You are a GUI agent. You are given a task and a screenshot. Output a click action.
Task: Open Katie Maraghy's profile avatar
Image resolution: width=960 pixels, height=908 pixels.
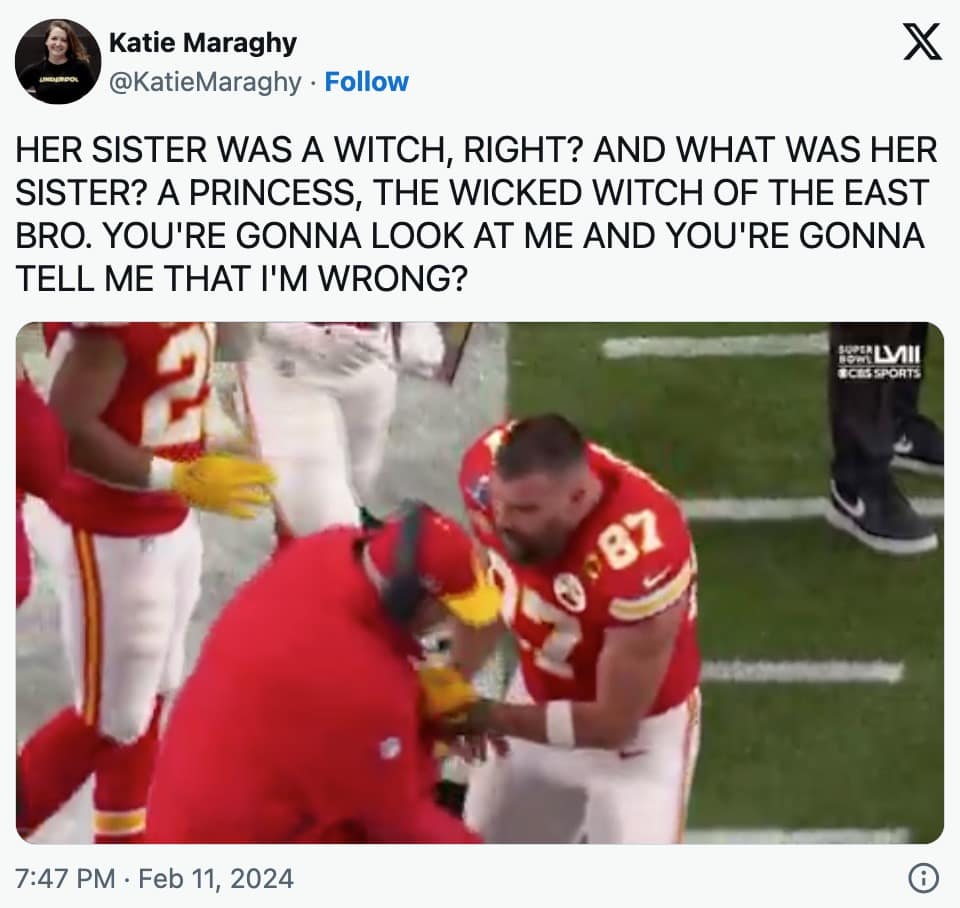point(58,61)
